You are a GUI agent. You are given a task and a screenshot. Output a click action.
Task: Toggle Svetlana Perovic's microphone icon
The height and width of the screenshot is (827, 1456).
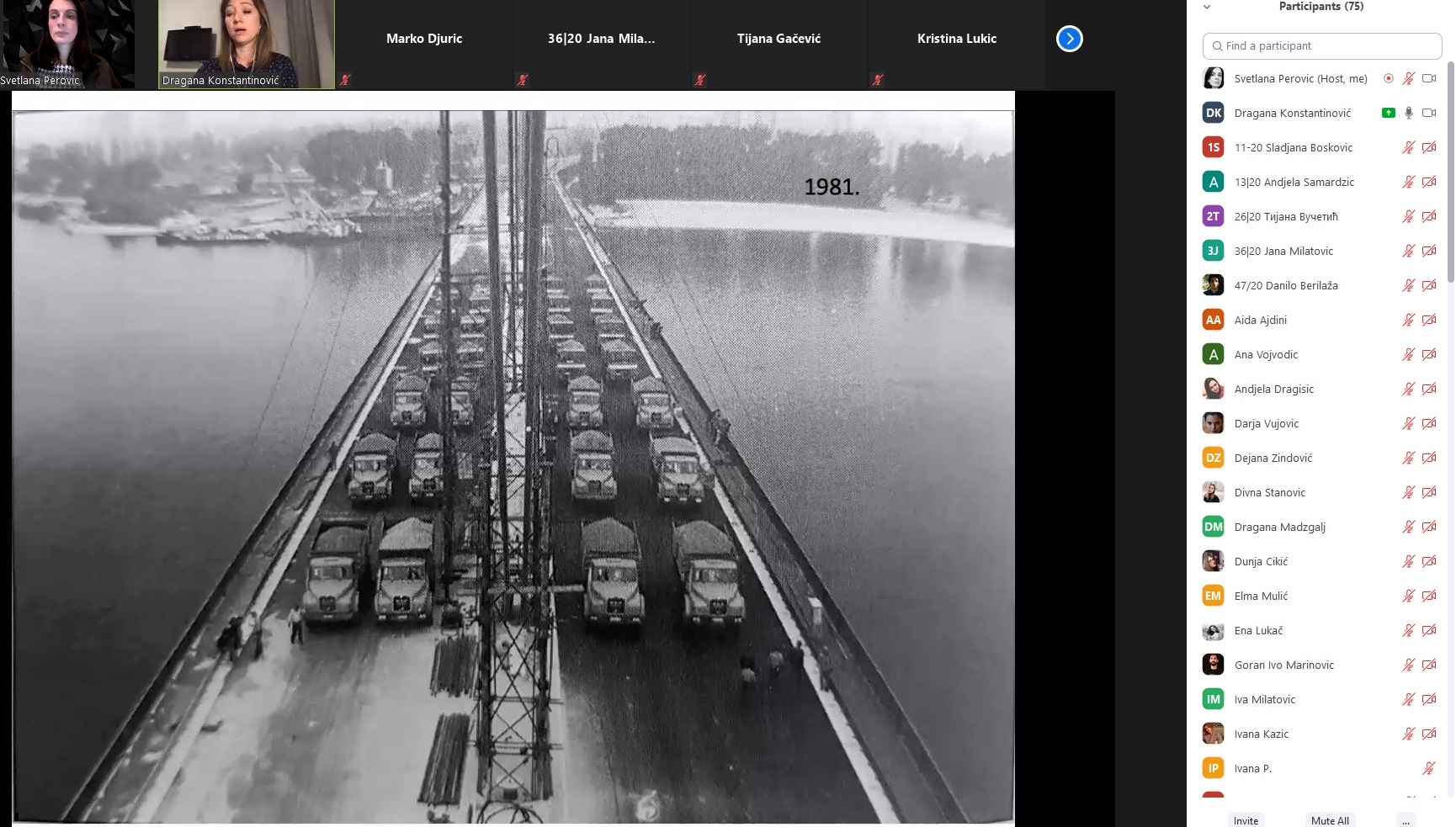pyautogui.click(x=1409, y=78)
